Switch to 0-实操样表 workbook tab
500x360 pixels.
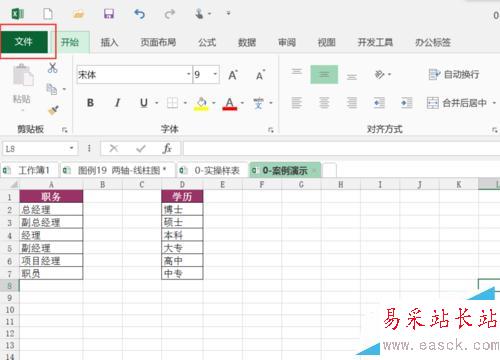213,170
